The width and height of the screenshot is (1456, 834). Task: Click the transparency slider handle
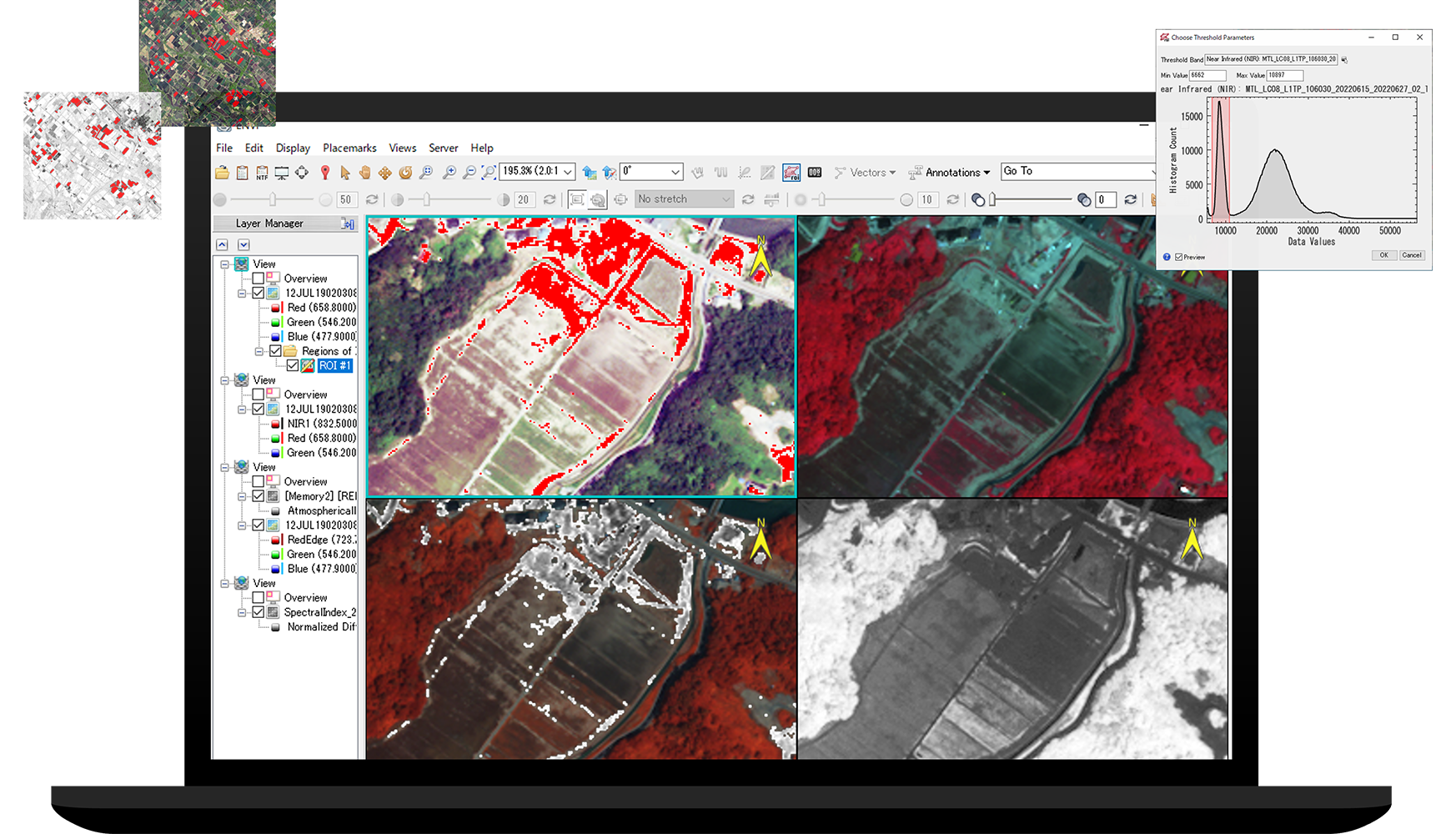(993, 199)
